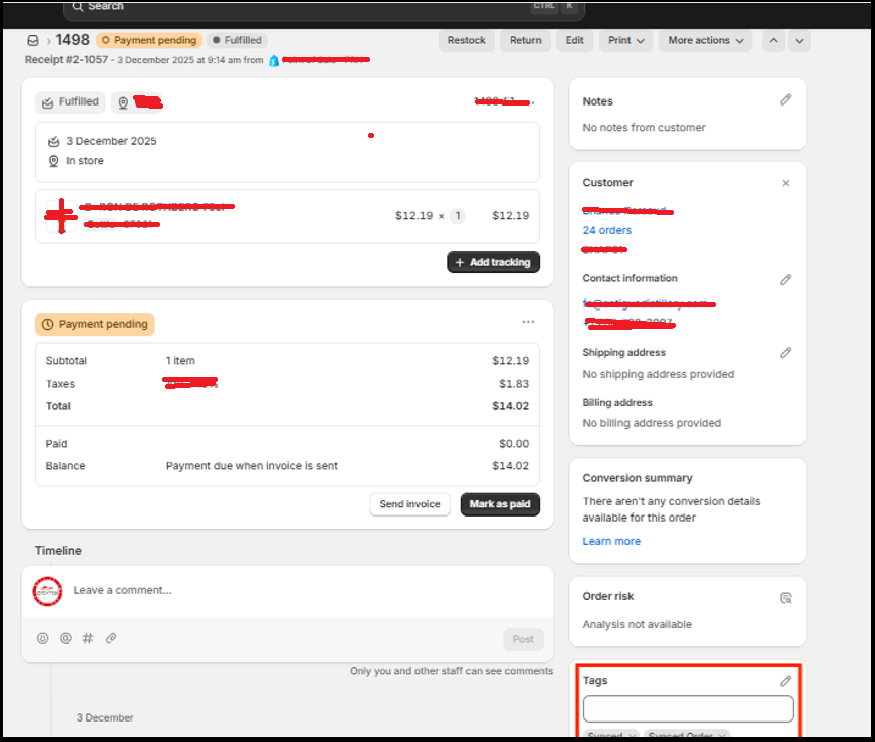Attach a file using the paperclip icon
Image resolution: width=875 pixels, height=742 pixels.
coord(110,638)
